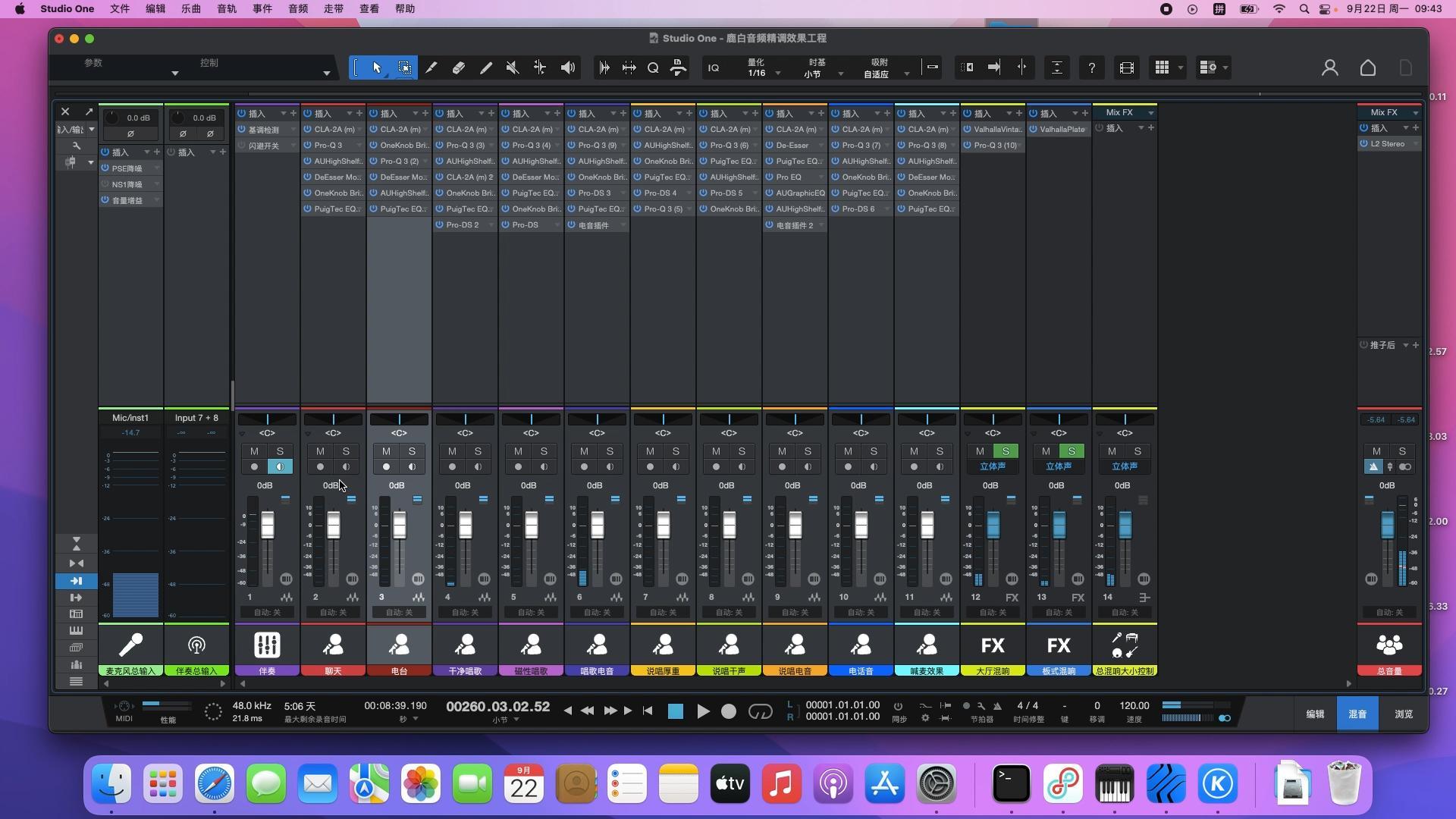The width and height of the screenshot is (1456, 819).
Task: Open the 音轨 menu
Action: (226, 9)
